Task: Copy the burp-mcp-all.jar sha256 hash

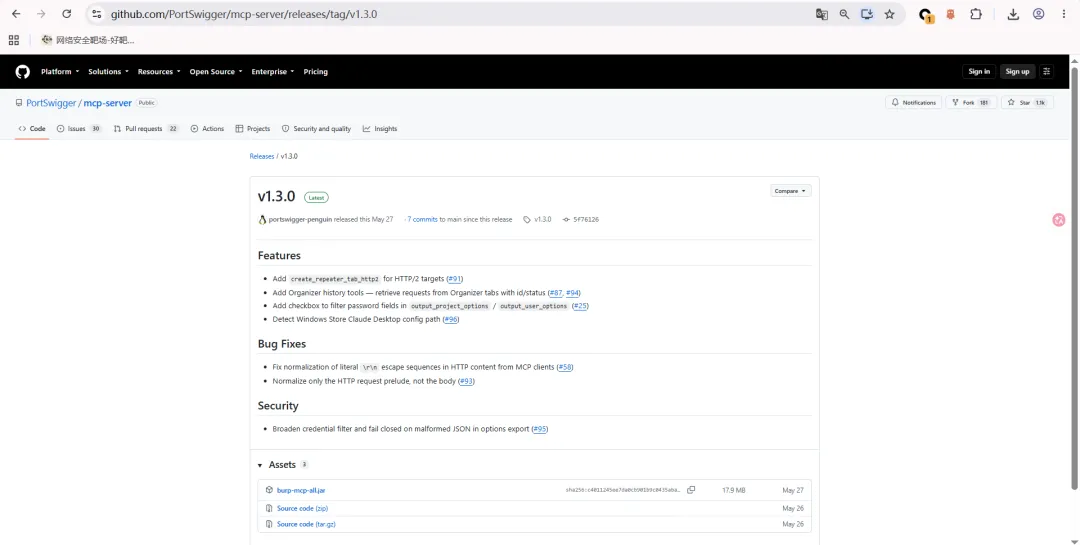Action: coord(691,490)
